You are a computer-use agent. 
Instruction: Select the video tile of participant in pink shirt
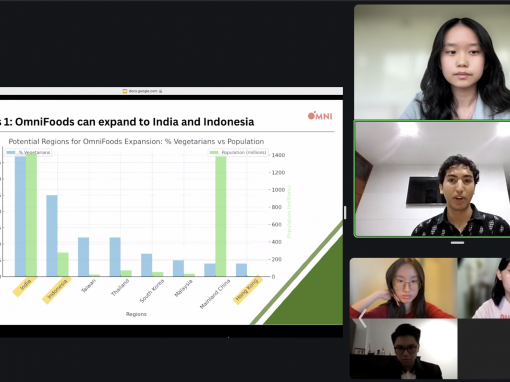click(484, 288)
